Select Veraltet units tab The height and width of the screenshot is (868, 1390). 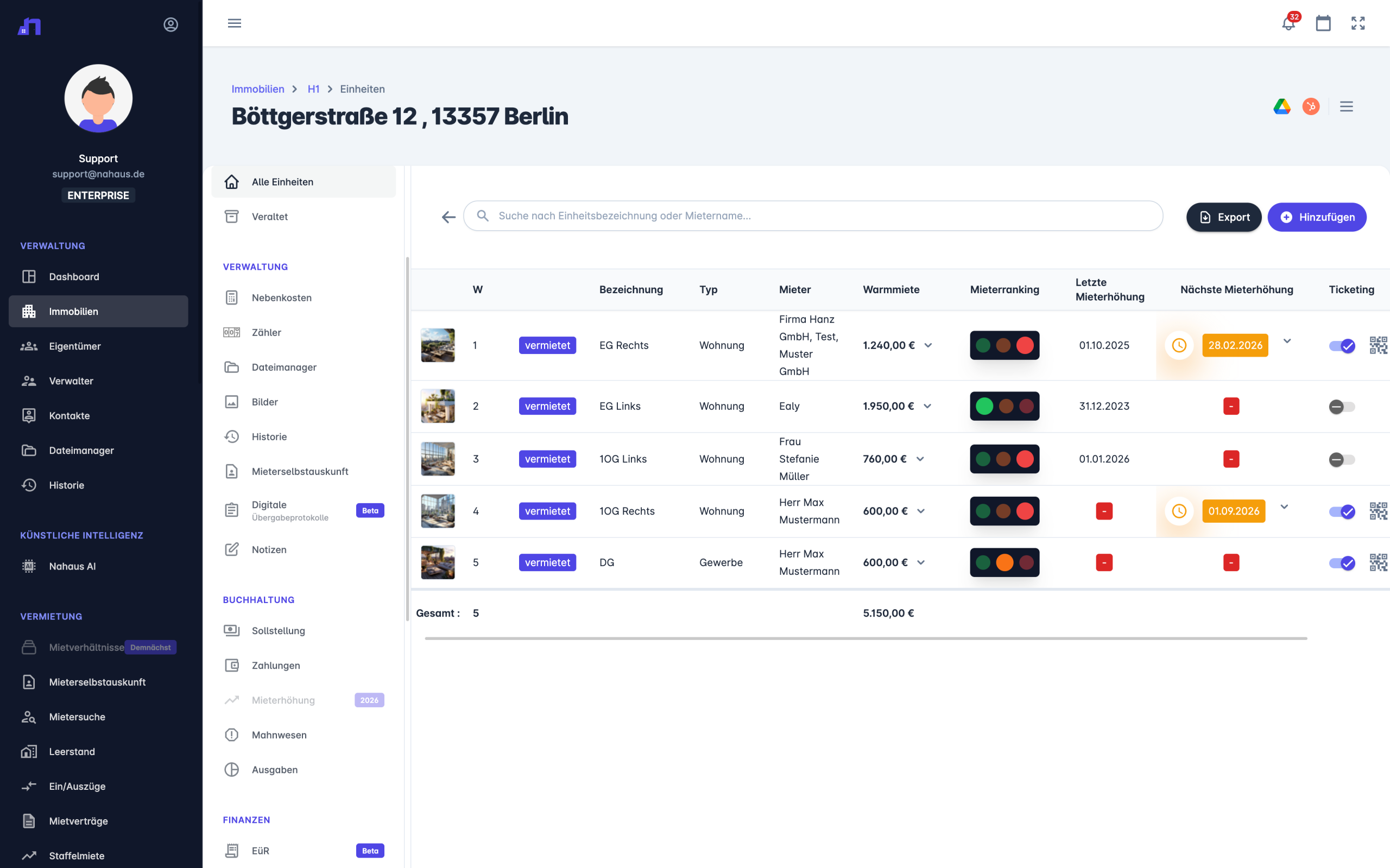tap(269, 217)
